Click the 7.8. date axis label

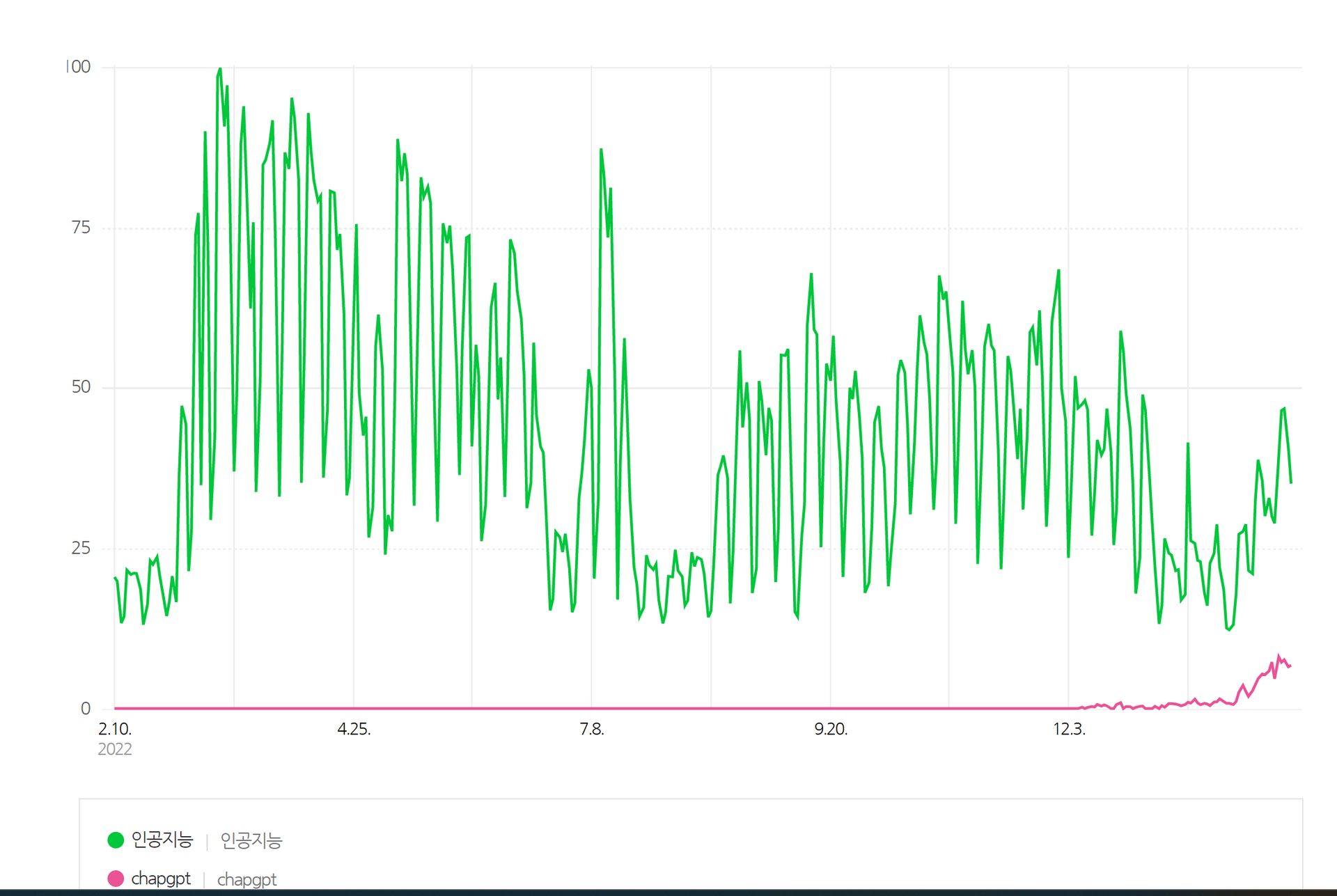click(x=592, y=729)
